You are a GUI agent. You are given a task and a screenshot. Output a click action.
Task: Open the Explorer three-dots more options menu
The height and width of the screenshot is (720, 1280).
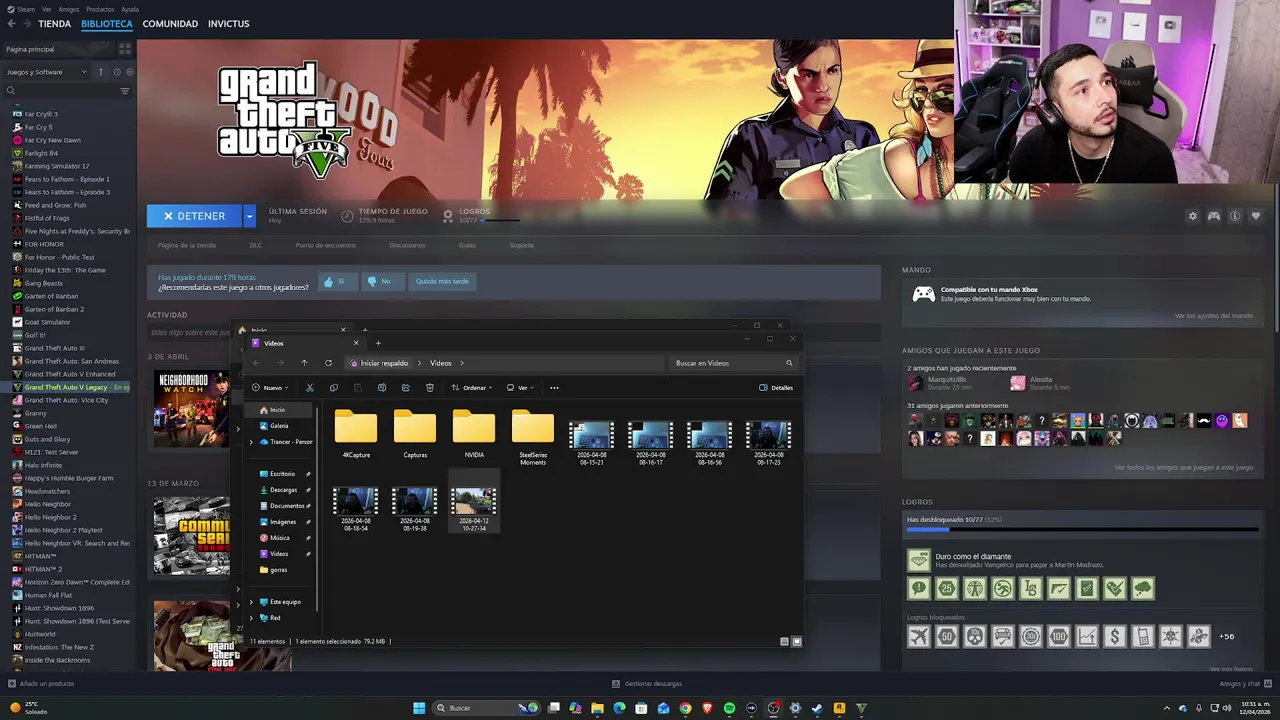click(x=554, y=388)
